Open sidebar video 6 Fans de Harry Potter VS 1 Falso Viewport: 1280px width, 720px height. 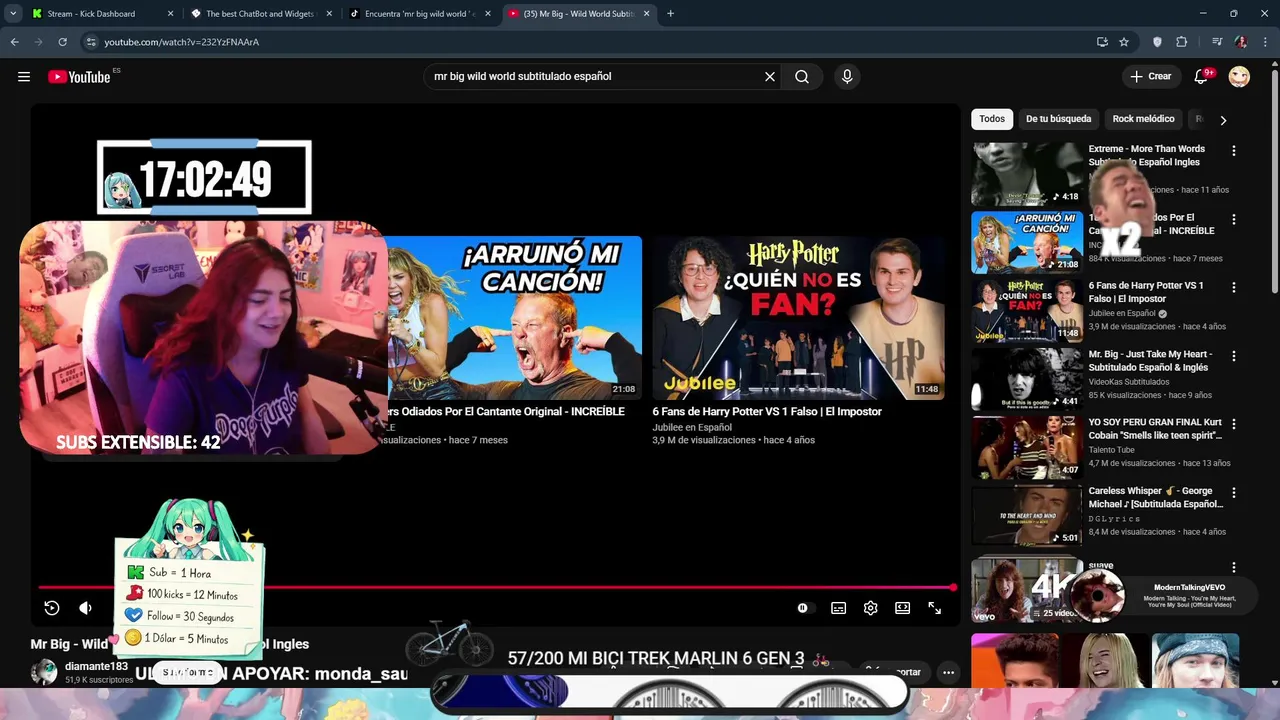click(1146, 292)
